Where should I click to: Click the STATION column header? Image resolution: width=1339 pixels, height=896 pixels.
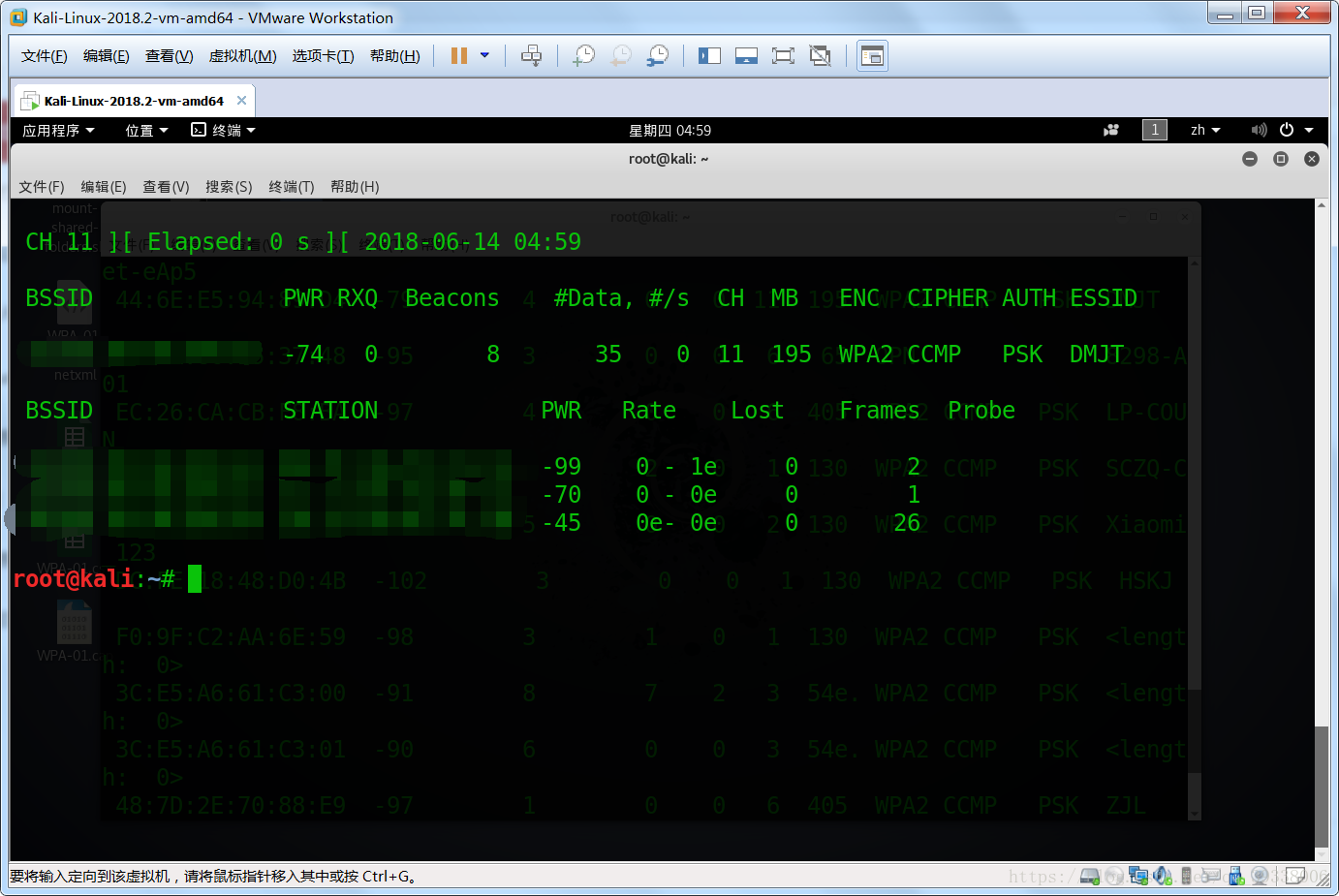pos(330,411)
